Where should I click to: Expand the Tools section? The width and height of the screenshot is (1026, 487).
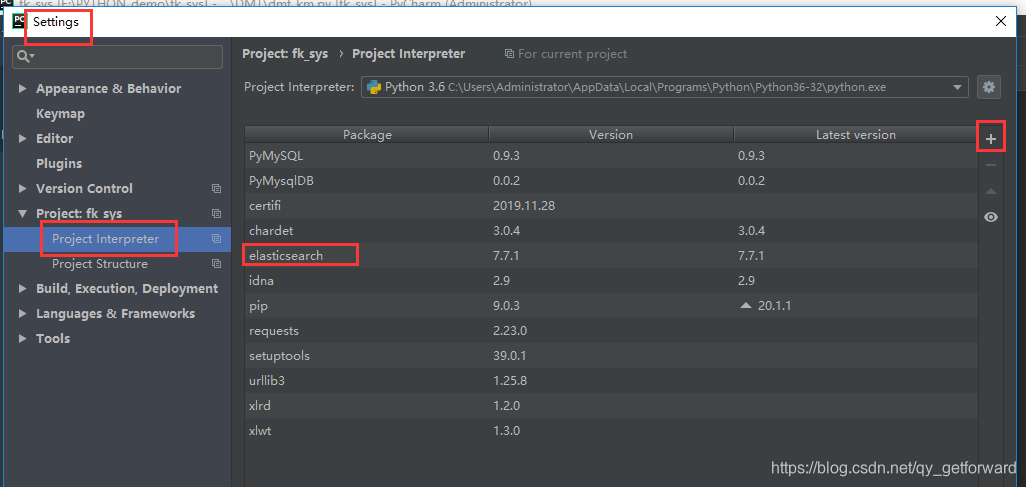point(23,338)
